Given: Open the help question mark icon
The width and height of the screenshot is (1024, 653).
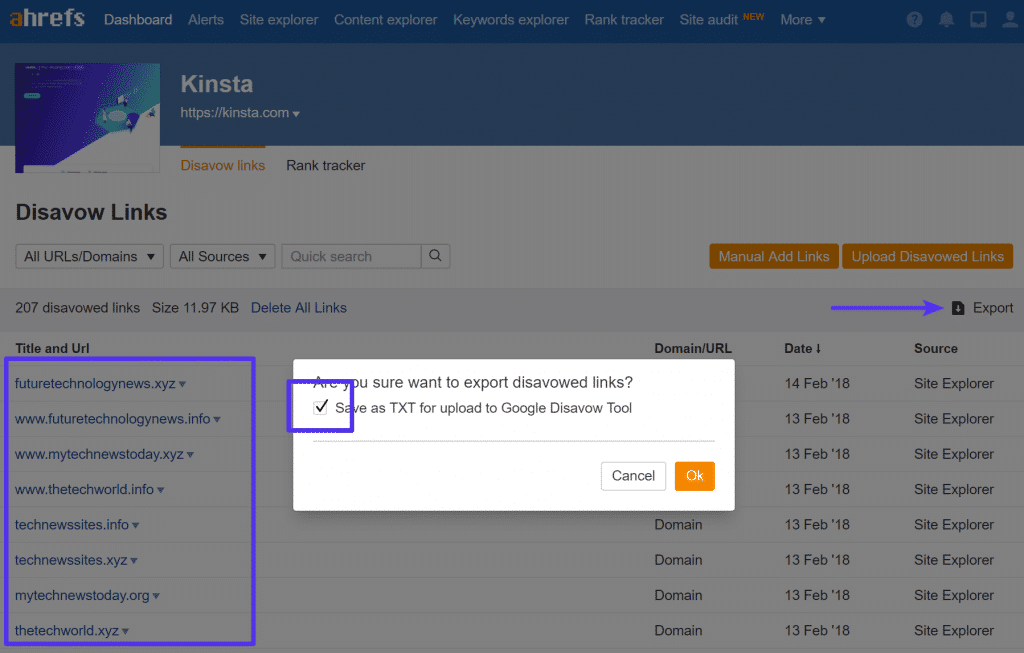Looking at the screenshot, I should tap(914, 20).
